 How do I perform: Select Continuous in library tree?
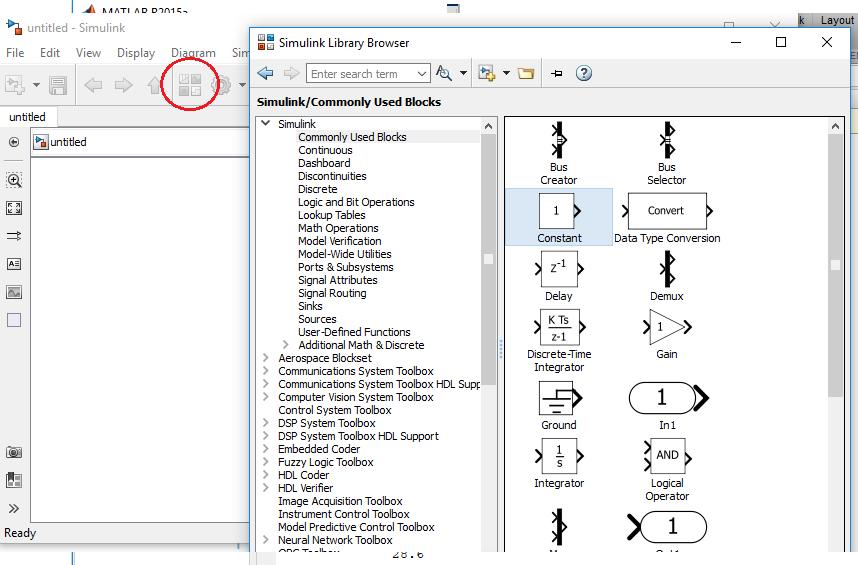[x=325, y=150]
